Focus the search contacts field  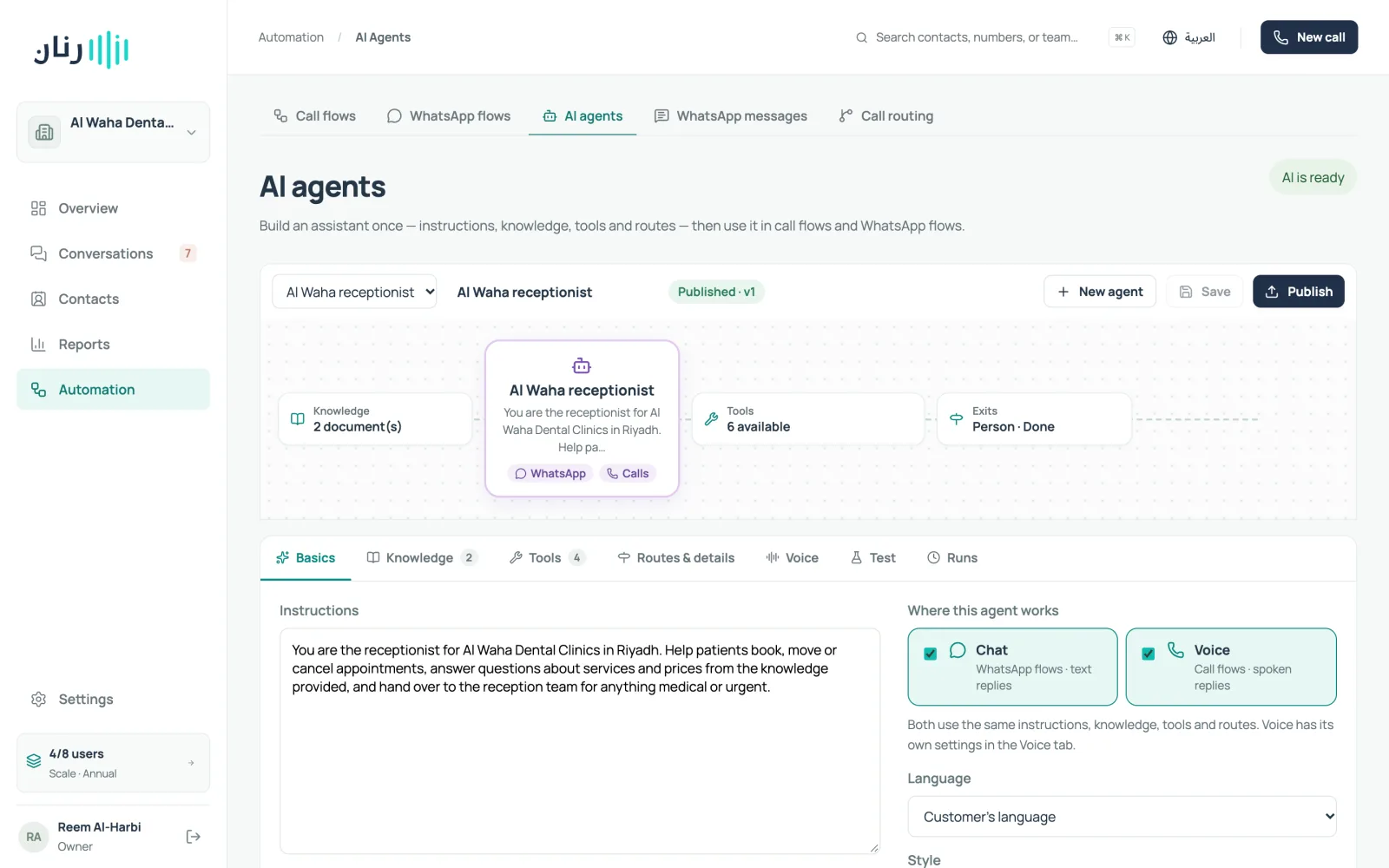pyautogui.click(x=995, y=37)
